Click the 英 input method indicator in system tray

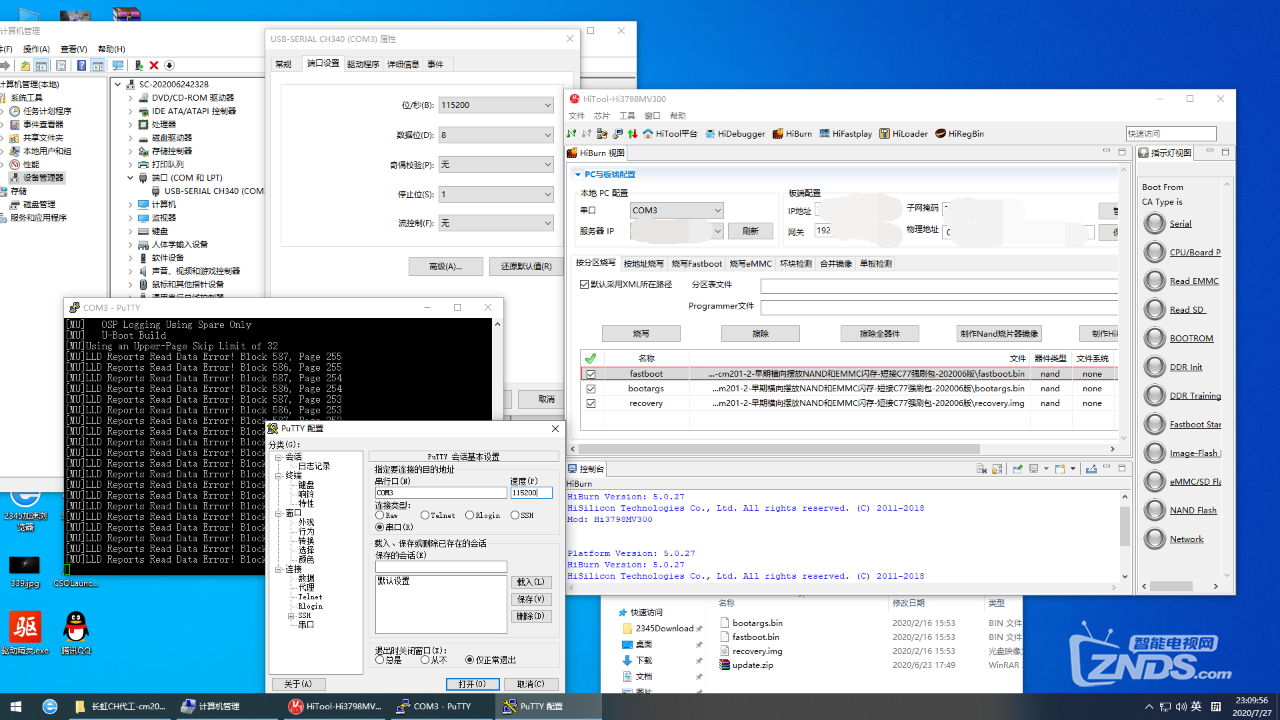1197,706
